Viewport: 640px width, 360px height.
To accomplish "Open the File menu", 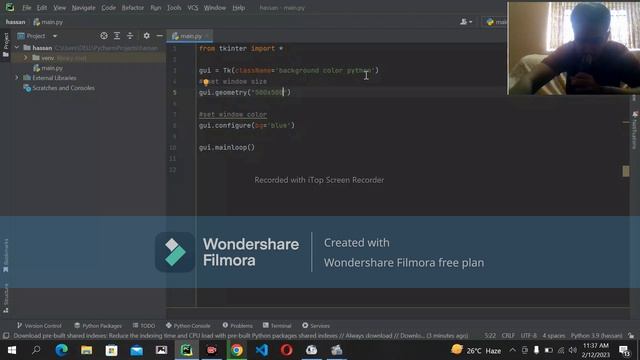I will (x=27, y=8).
